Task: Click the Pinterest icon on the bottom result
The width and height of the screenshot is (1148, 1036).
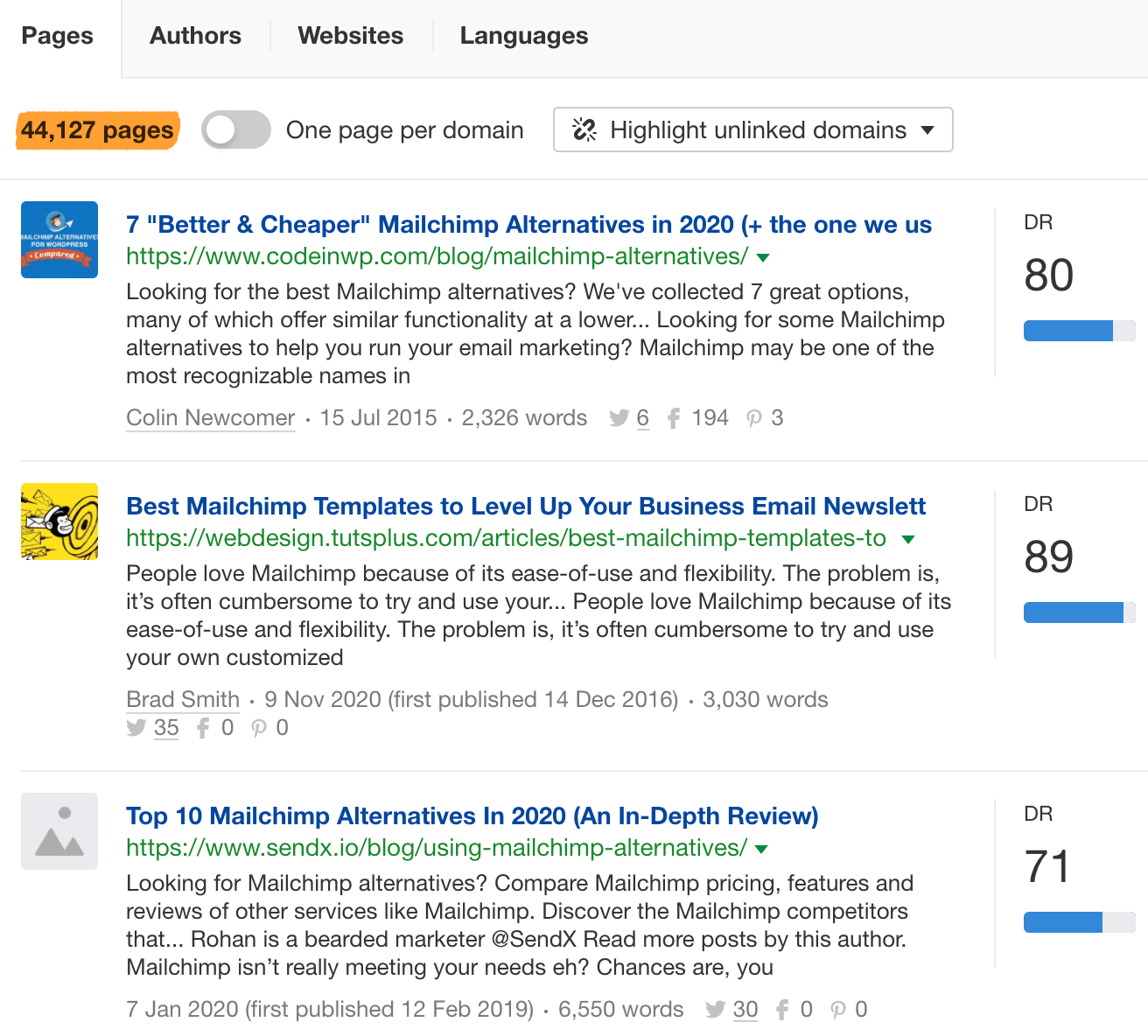Action: point(838,1010)
